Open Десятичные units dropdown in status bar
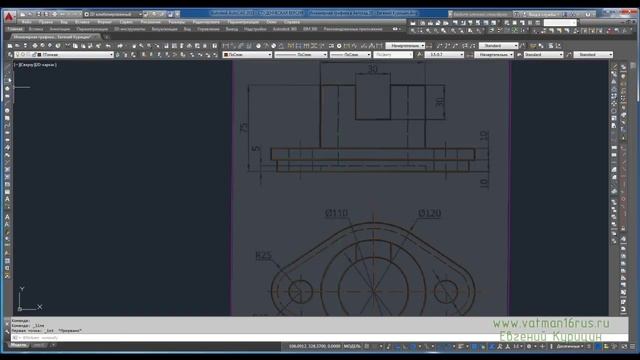Screen dimensions: 640x360 click(x=570, y=347)
